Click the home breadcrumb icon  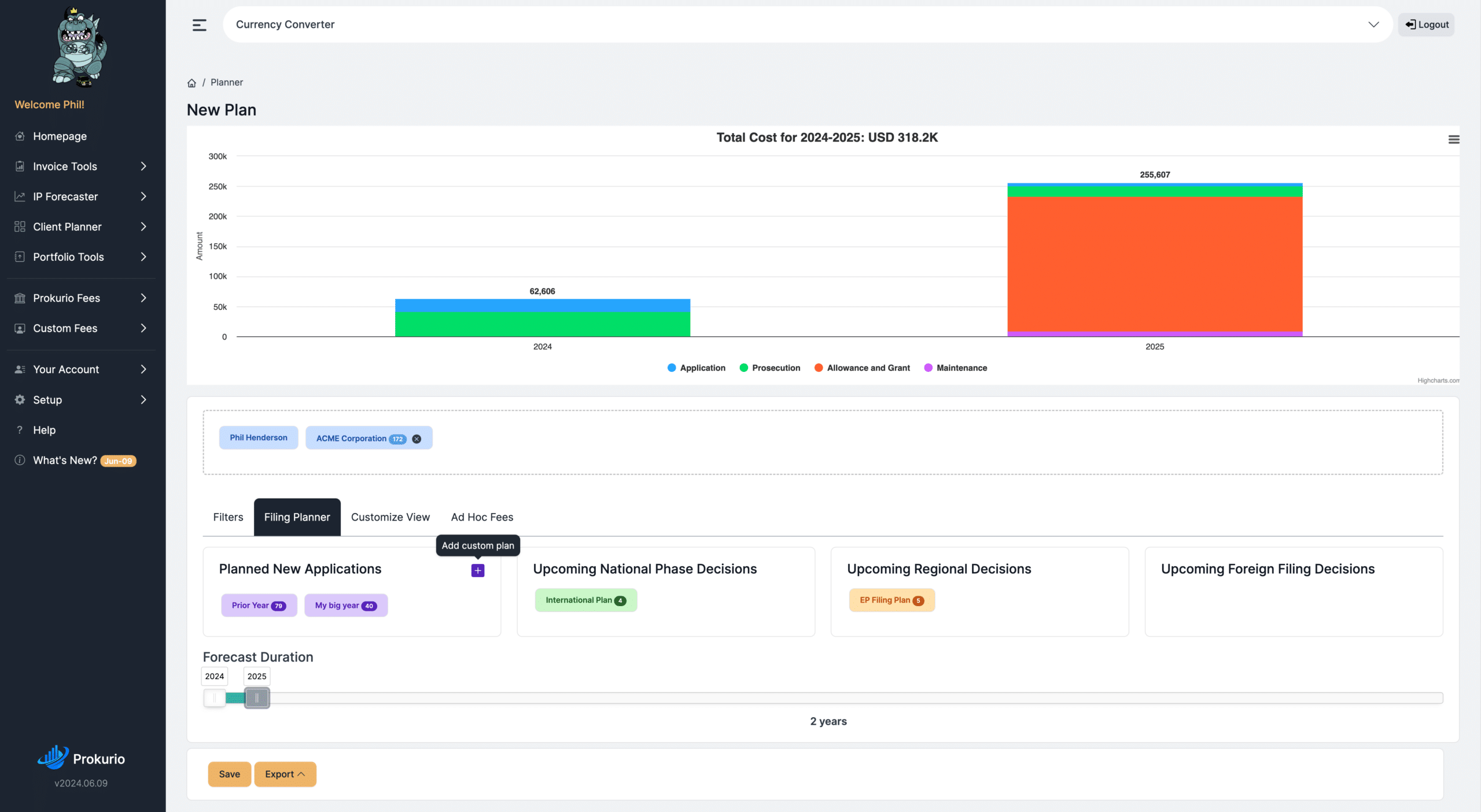191,83
